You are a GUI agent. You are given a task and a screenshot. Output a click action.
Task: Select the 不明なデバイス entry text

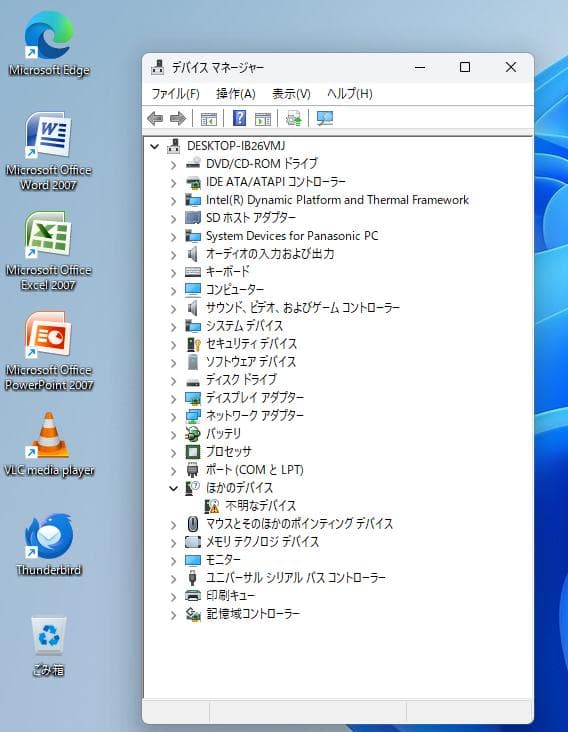261,506
